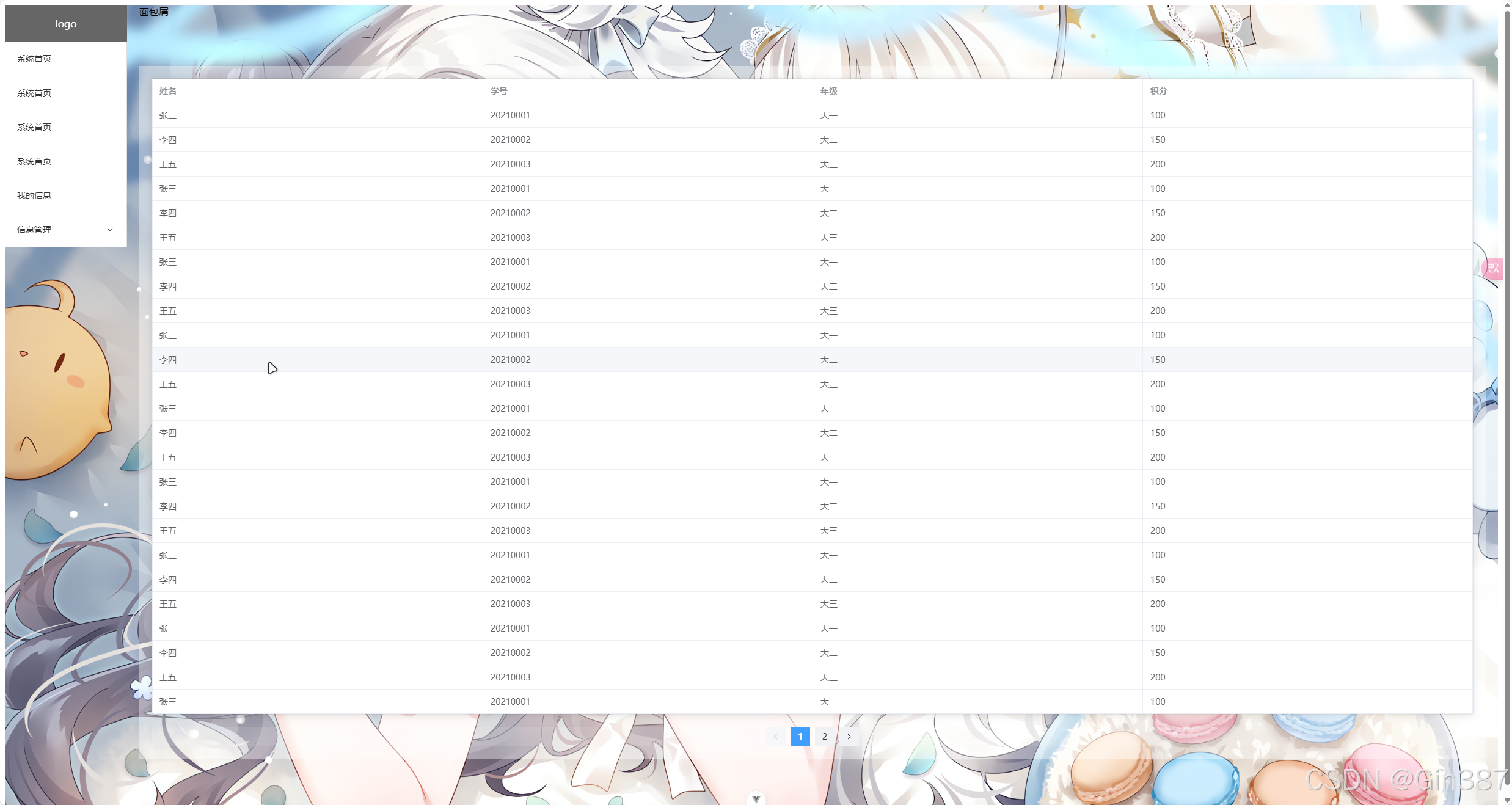The height and width of the screenshot is (805, 1512).
Task: Click the 年级 column header
Action: 828,91
